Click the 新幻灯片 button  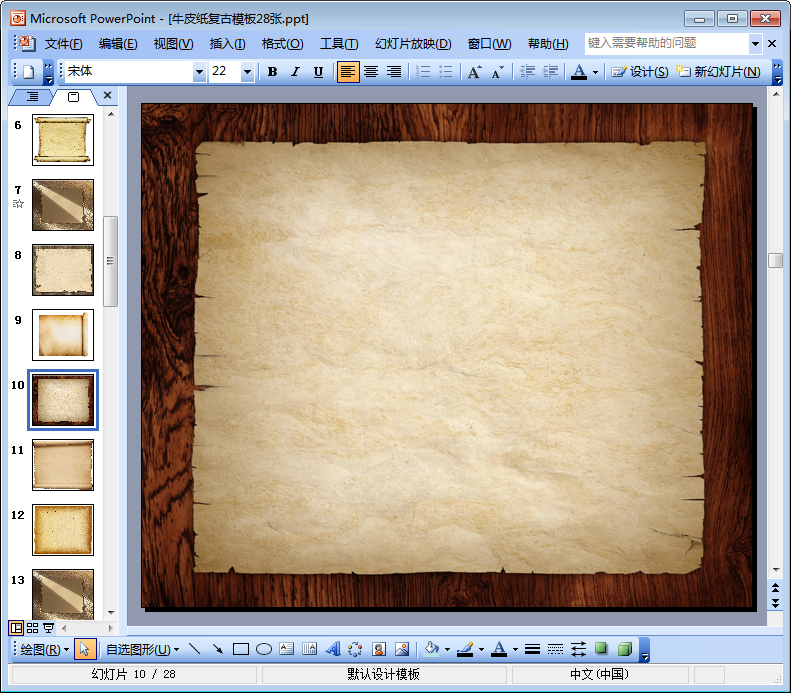(718, 72)
